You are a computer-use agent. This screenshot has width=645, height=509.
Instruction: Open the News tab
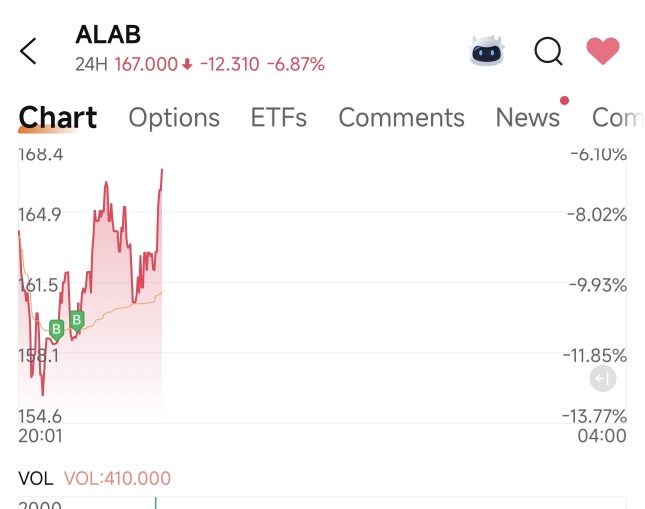point(527,118)
